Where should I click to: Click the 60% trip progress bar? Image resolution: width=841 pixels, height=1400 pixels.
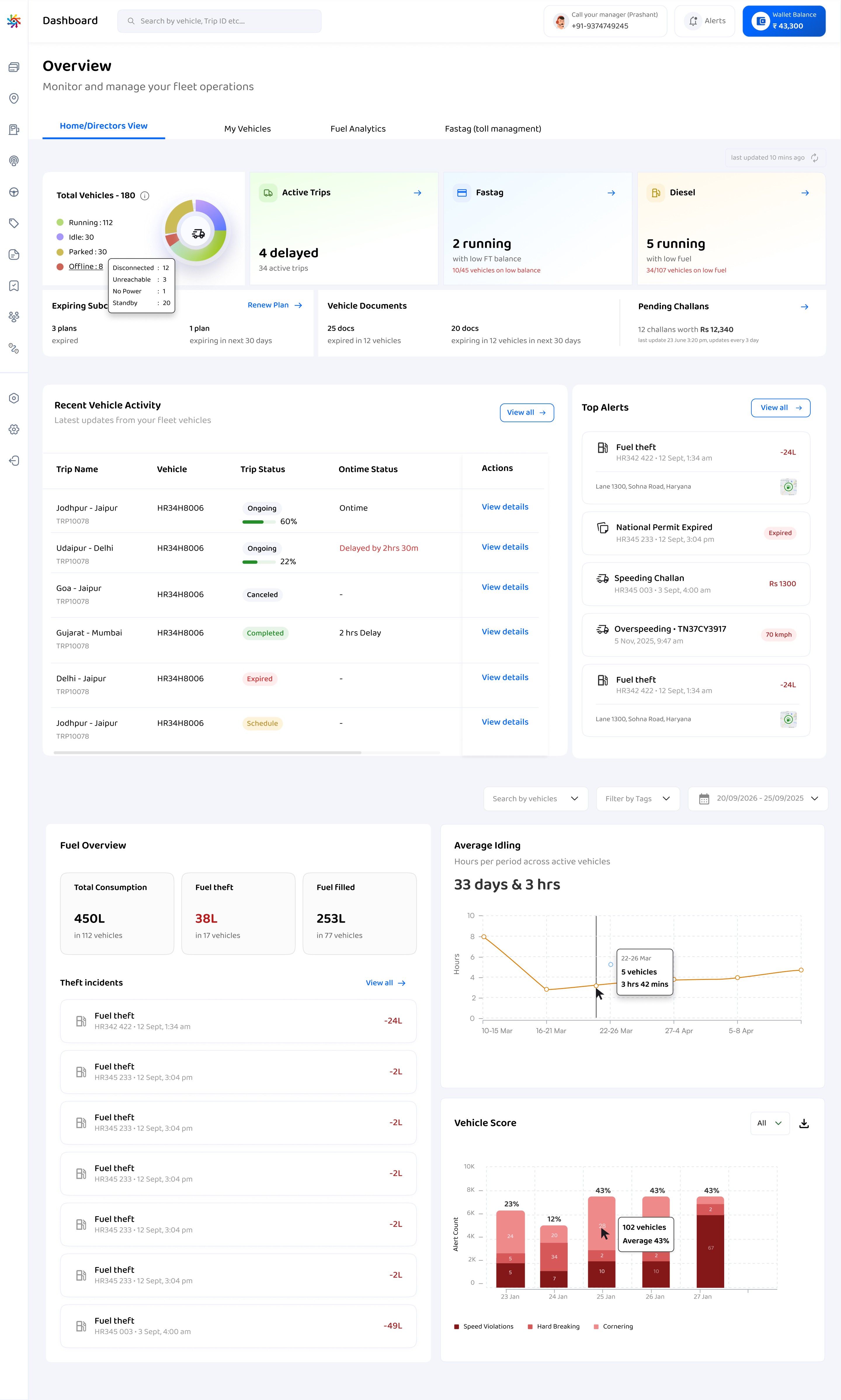pos(260,521)
